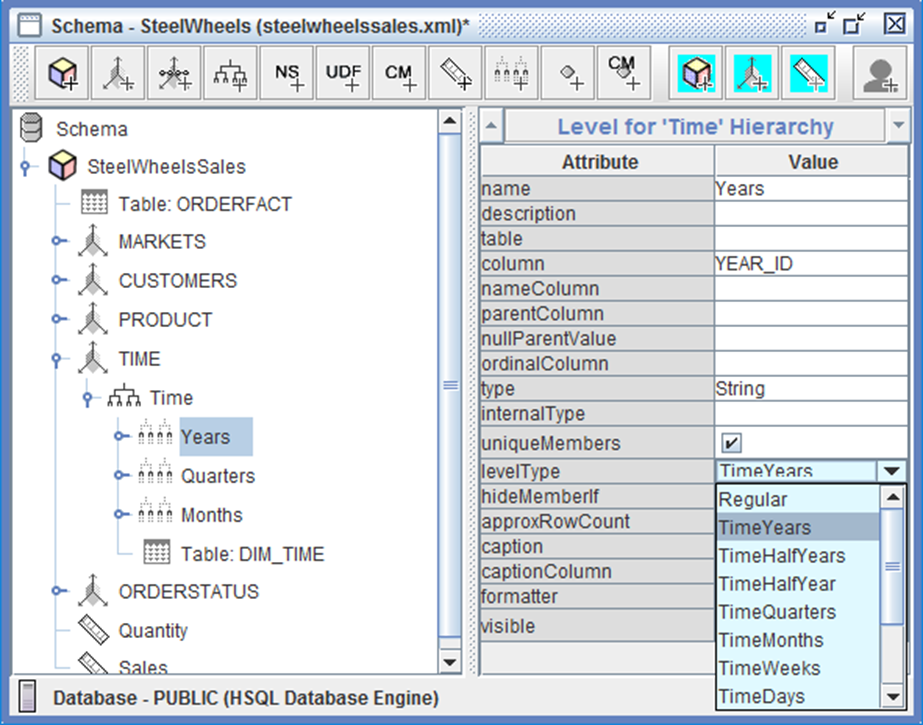The width and height of the screenshot is (923, 725).
Task: Collapse the SteelWheelsSales cube node
Action: tap(24, 167)
